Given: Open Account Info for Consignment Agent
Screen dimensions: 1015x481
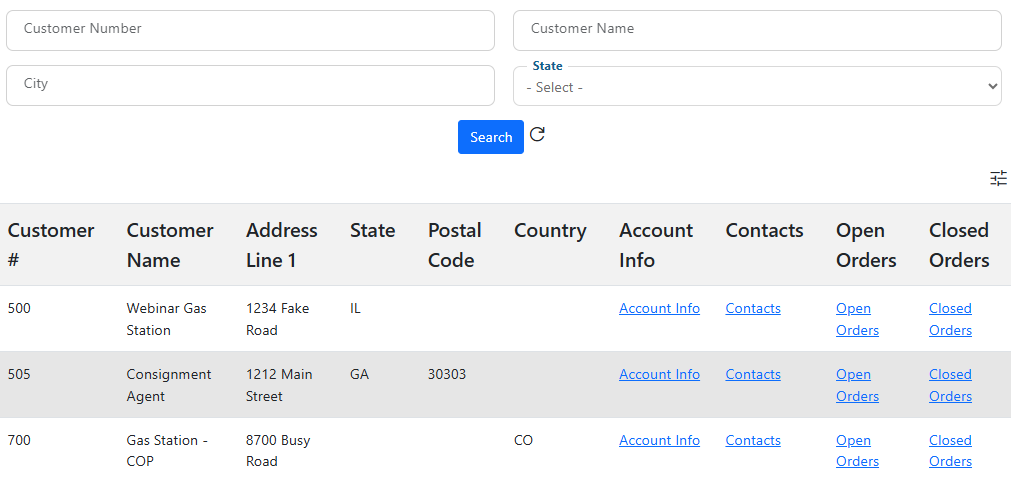Looking at the screenshot, I should coord(659,375).
